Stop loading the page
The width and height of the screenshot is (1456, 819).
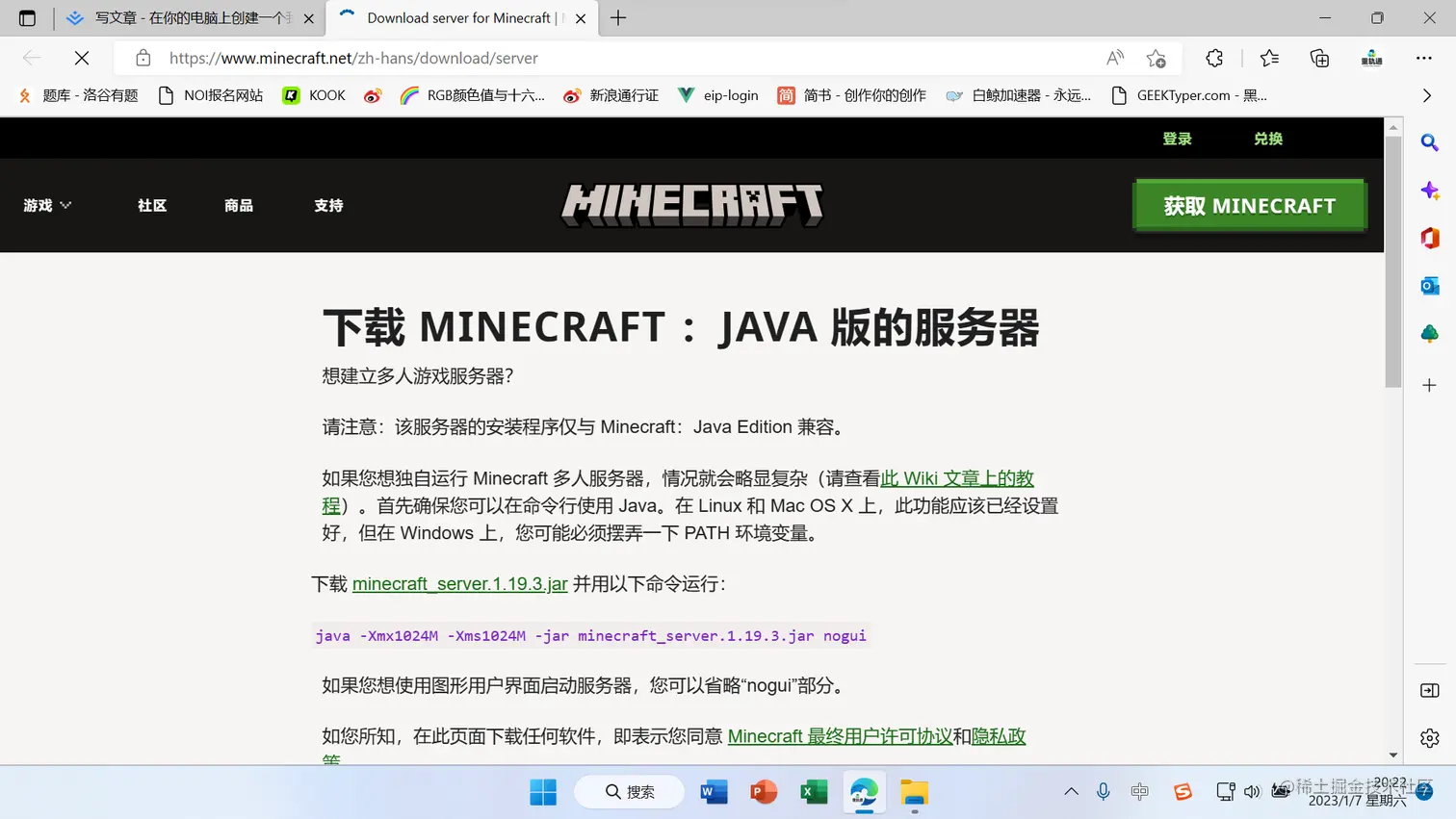tap(82, 58)
